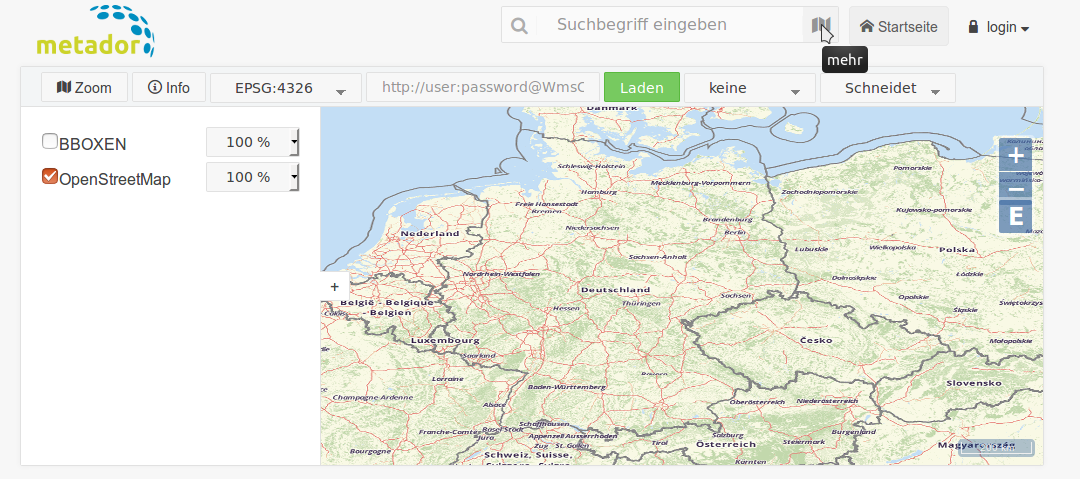Image resolution: width=1080 pixels, height=479 pixels.
Task: Click the Česko label on the map
Action: pyautogui.click(x=816, y=340)
